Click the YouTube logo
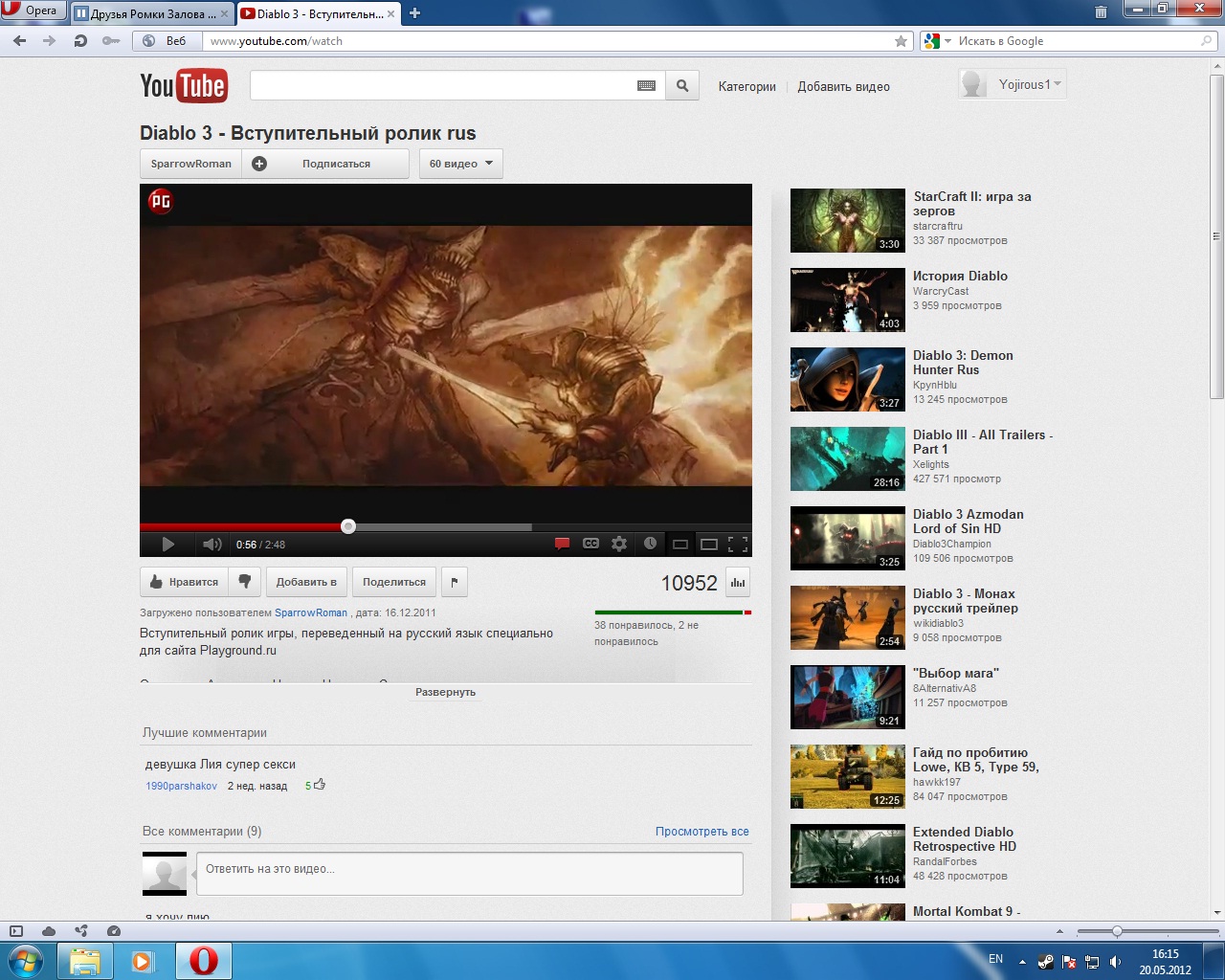Screen dimensions: 1225x980 184,85
